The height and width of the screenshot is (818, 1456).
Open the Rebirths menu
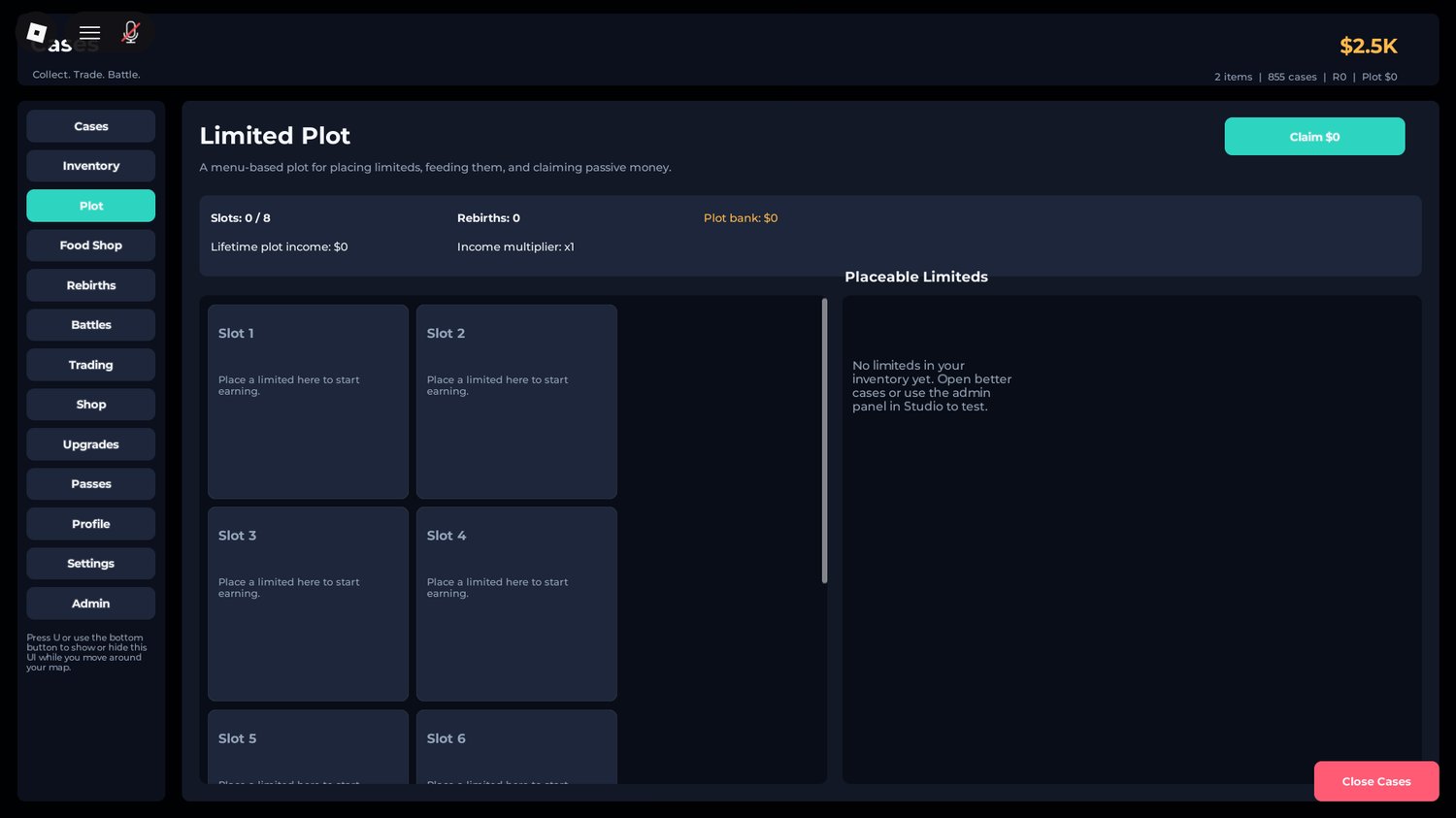click(91, 285)
